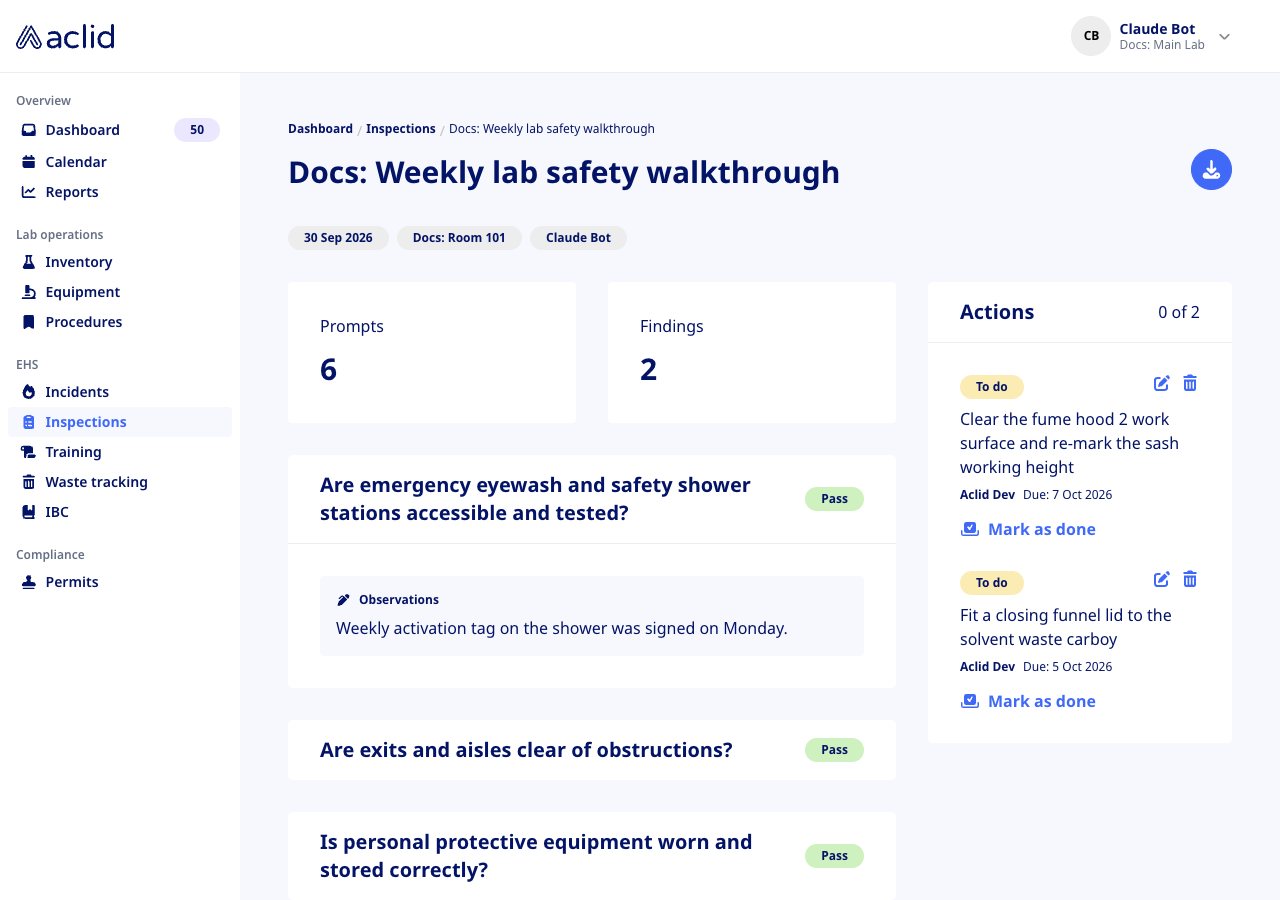Click the Docs: Room 101 tag
This screenshot has width=1280, height=900.
tap(459, 238)
